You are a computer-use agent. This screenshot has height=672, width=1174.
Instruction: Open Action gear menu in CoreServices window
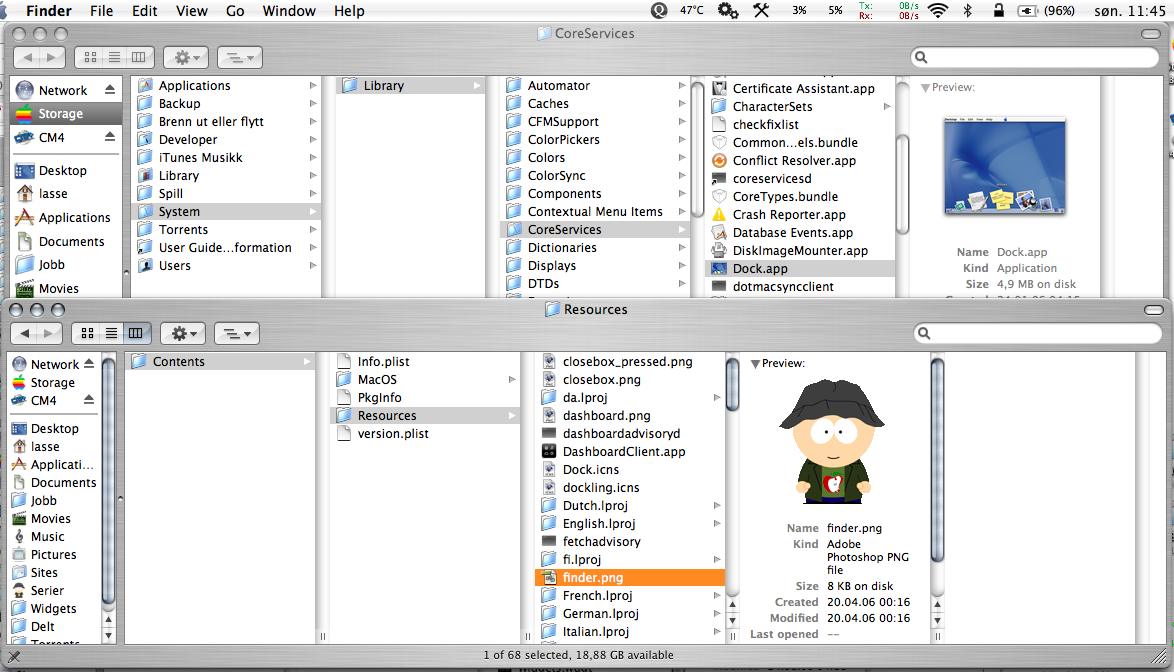click(x=187, y=57)
